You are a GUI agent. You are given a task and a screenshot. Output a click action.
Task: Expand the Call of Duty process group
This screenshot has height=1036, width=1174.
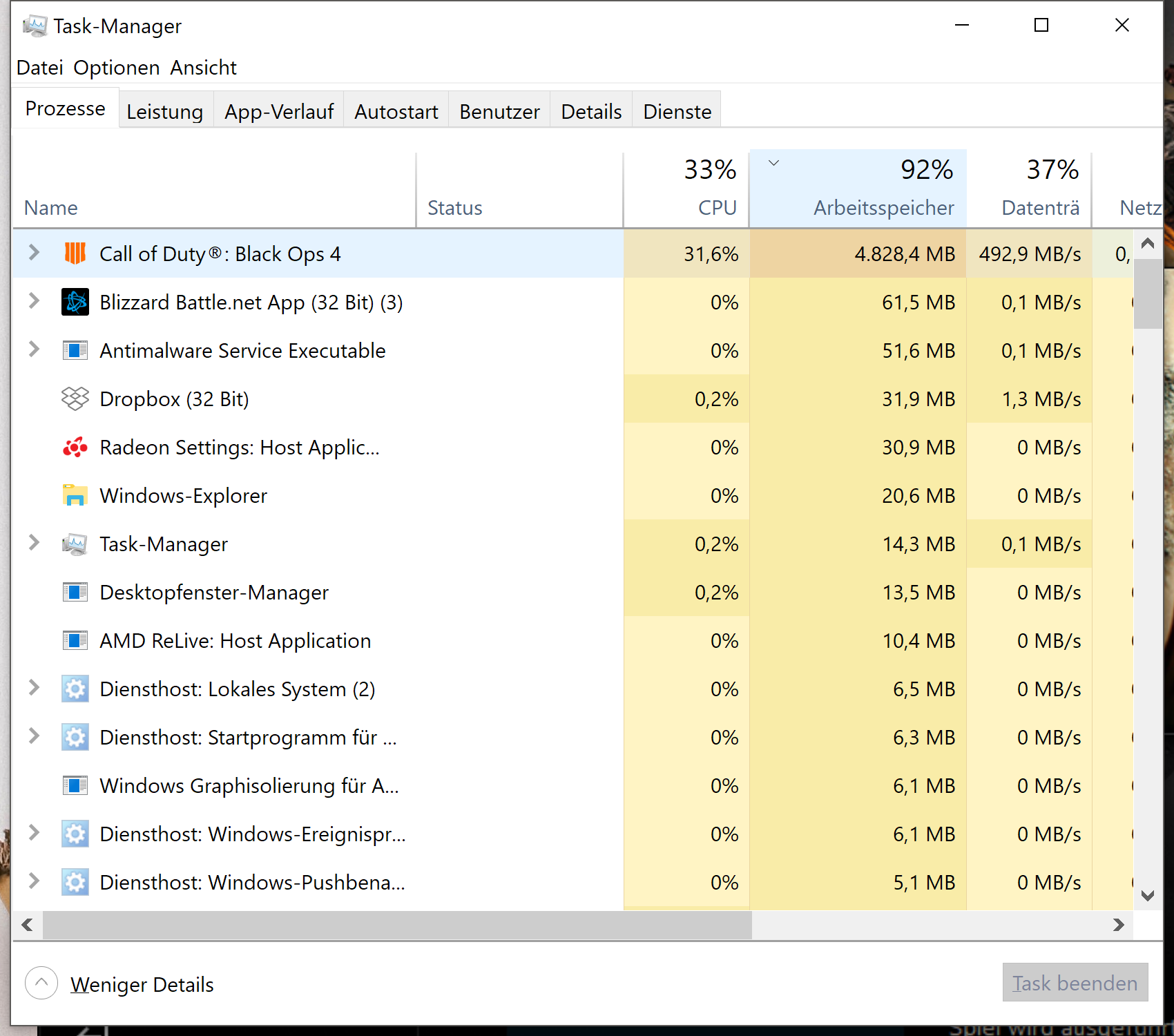[33, 253]
